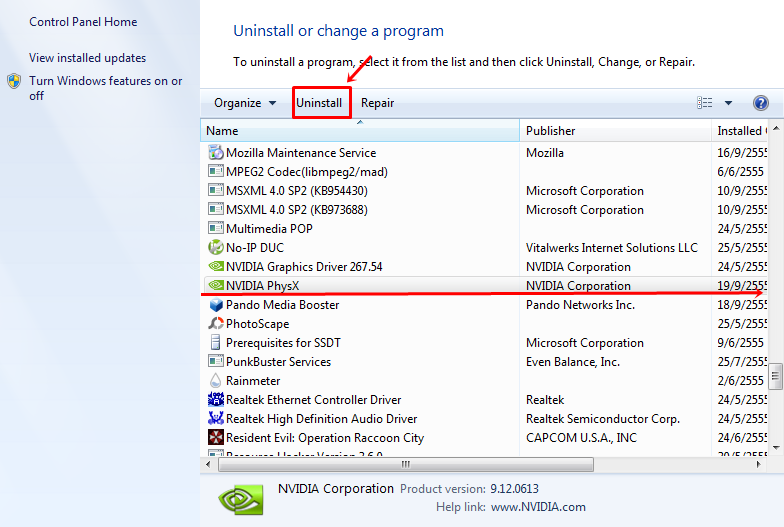Select the PhotoScape entry
Image resolution: width=784 pixels, height=527 pixels.
pyautogui.click(x=258, y=324)
